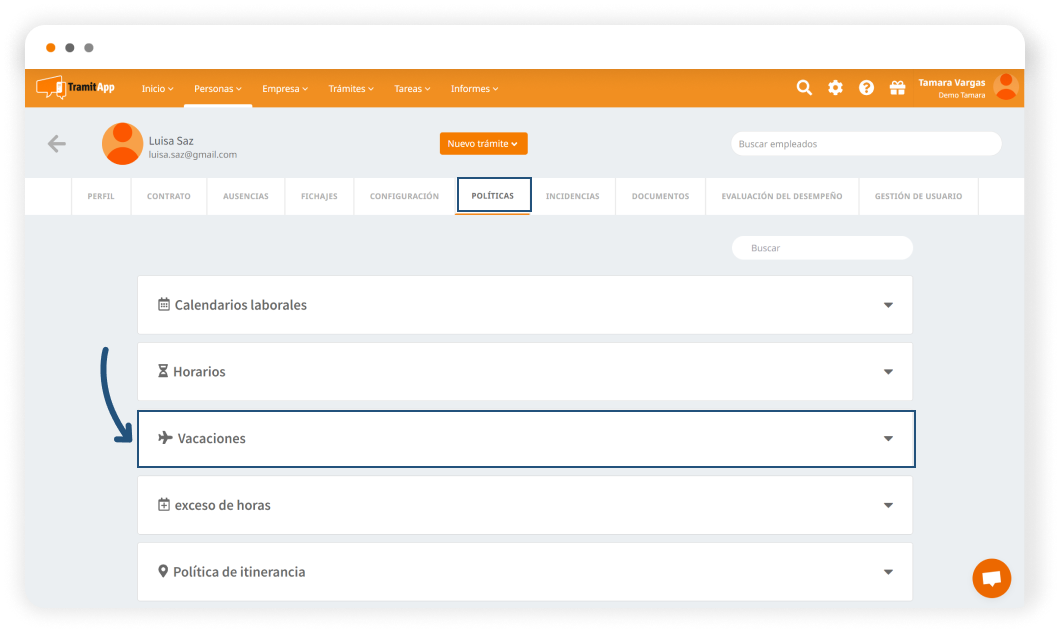Open the chat support bubble icon
The width and height of the screenshot is (1061, 633).
(991, 578)
